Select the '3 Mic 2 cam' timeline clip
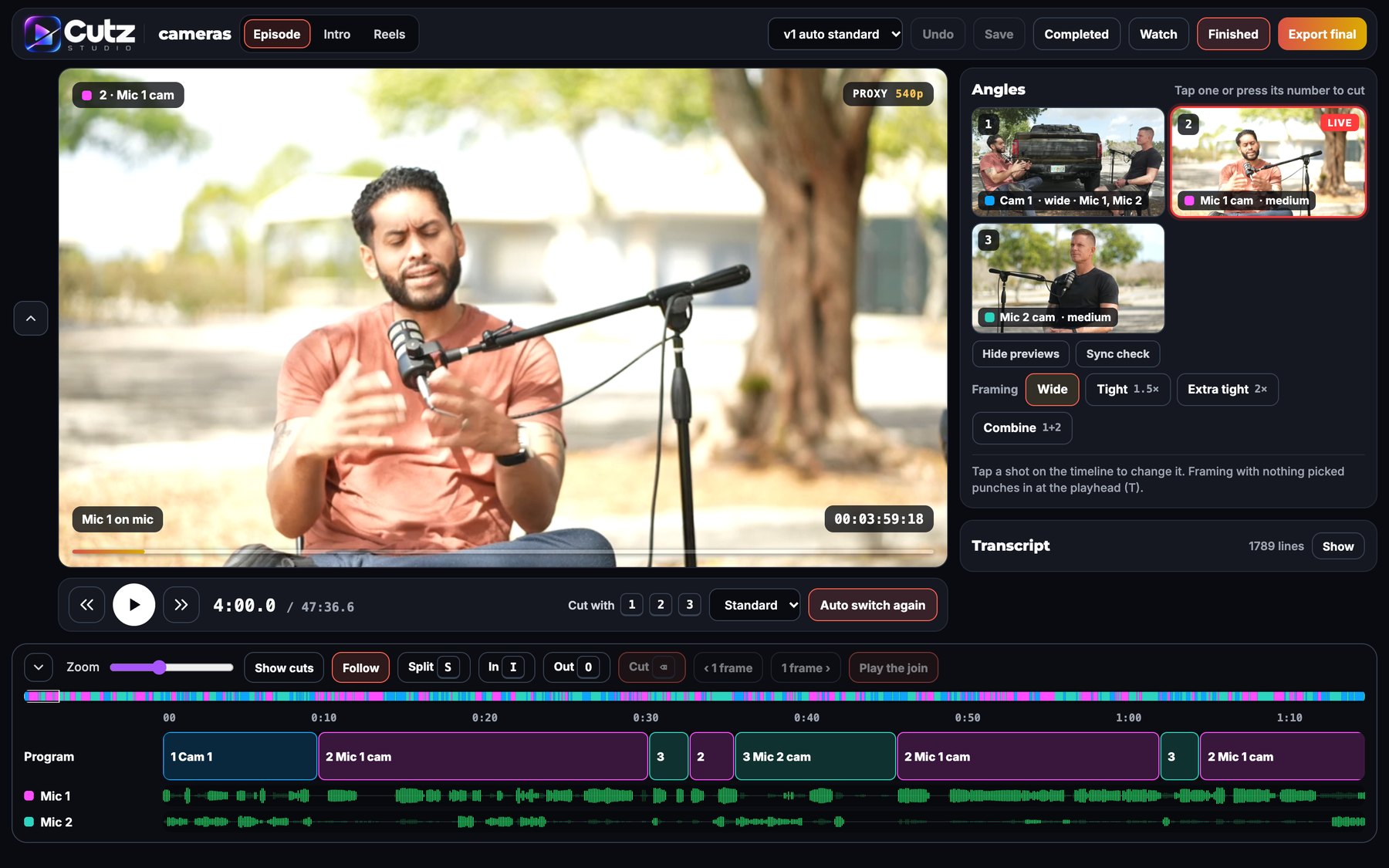 coord(815,756)
